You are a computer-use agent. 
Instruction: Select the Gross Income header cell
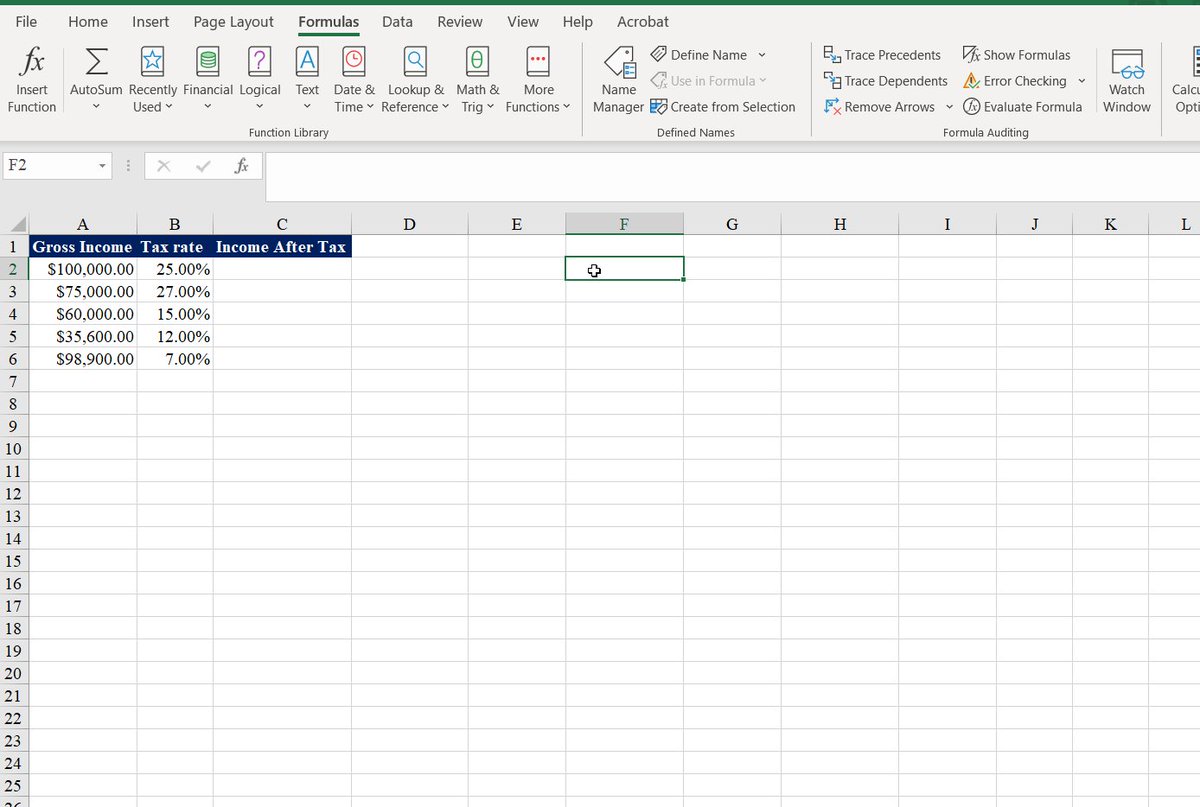pyautogui.click(x=83, y=246)
